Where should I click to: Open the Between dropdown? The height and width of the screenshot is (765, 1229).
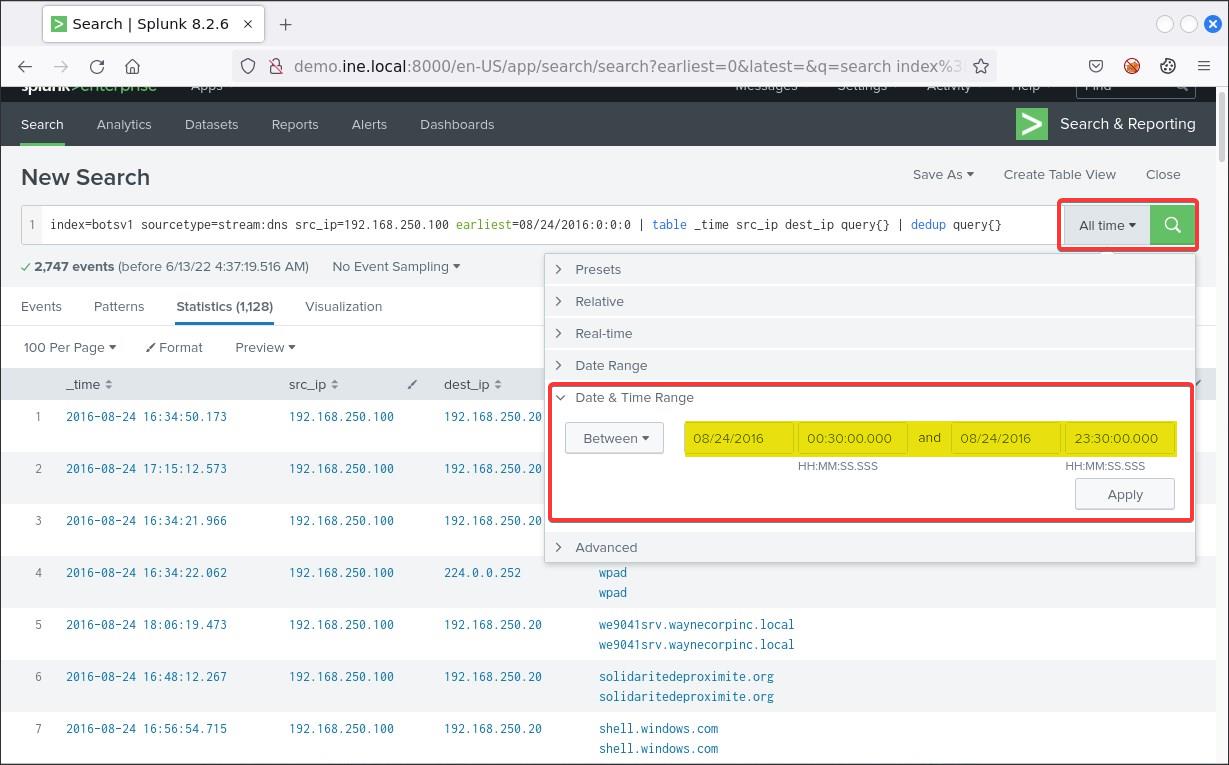click(x=614, y=438)
